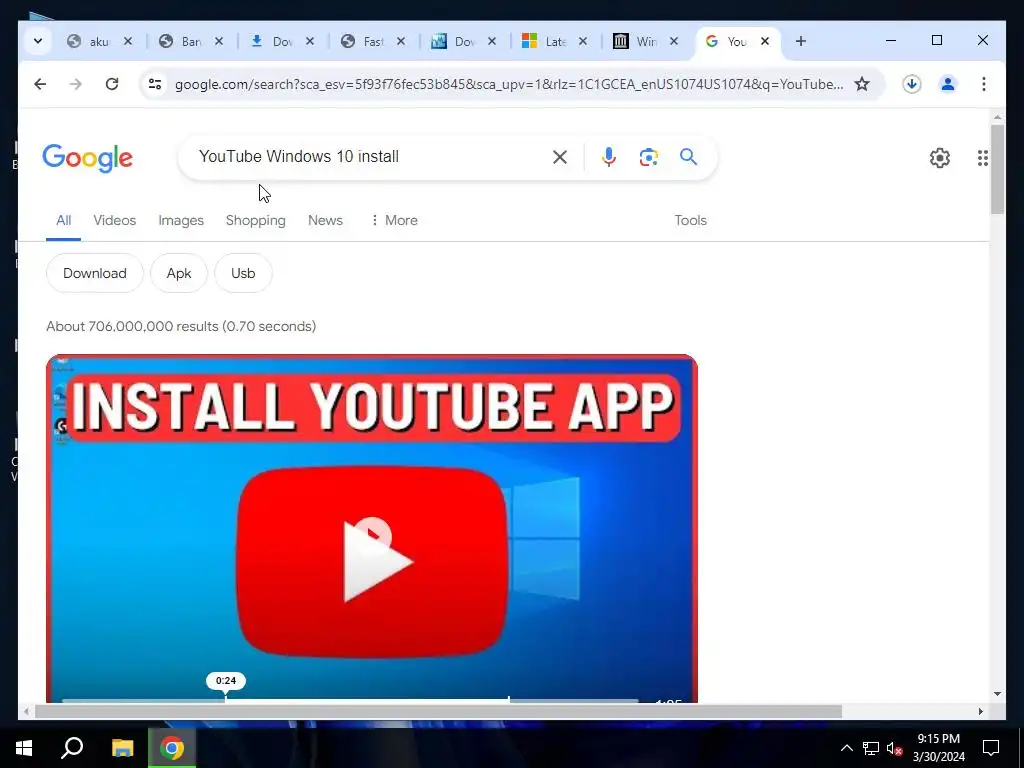This screenshot has height=768, width=1024.
Task: Go back to the previous page
Action: click(40, 84)
